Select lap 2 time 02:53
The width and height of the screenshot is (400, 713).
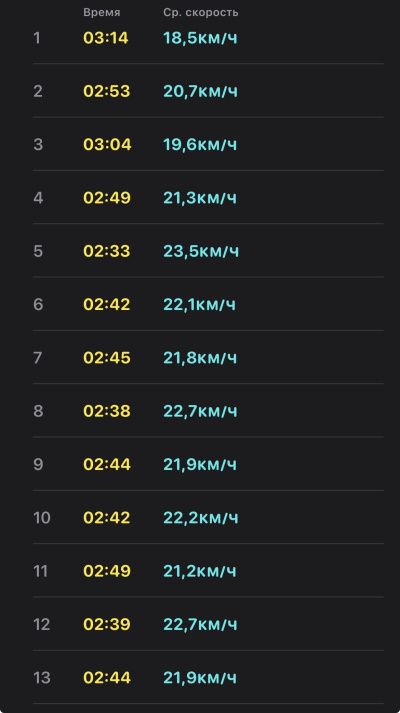point(107,91)
